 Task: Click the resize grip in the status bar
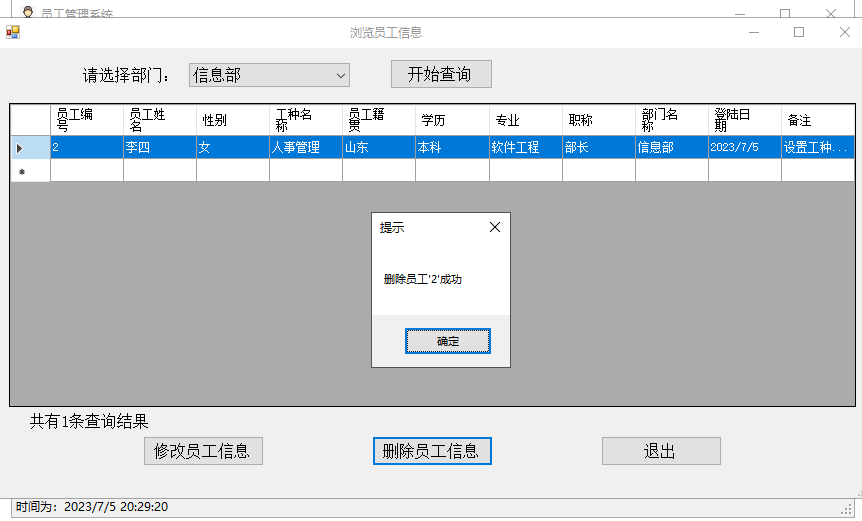(x=847, y=508)
